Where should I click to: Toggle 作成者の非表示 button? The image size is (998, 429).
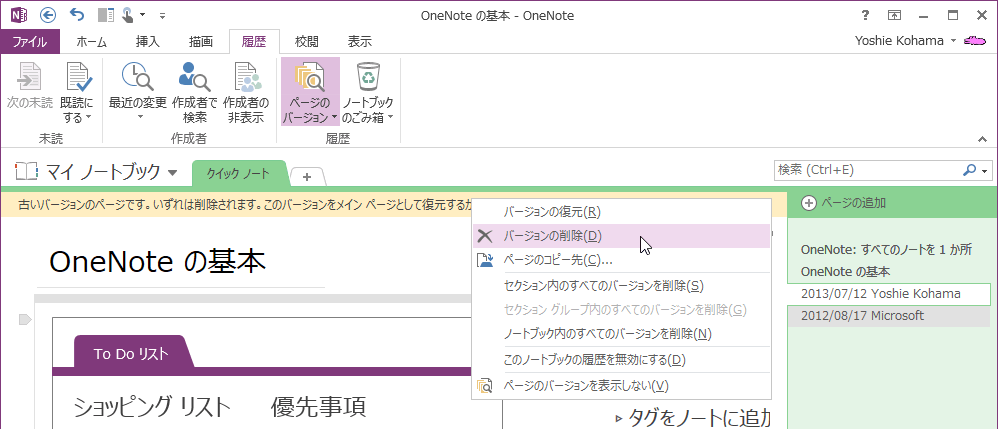tap(246, 90)
